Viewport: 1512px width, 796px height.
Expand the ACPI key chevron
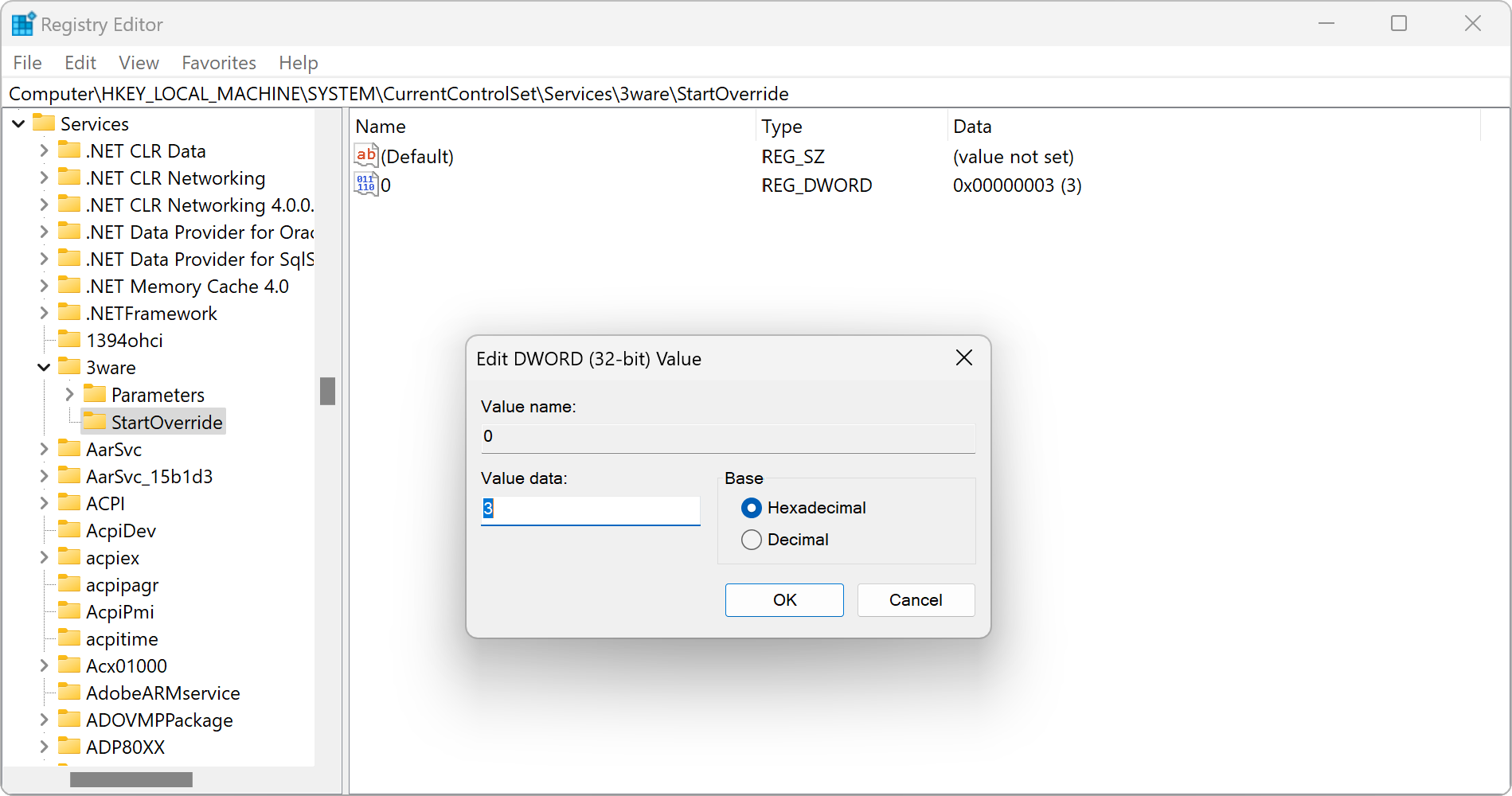44,503
